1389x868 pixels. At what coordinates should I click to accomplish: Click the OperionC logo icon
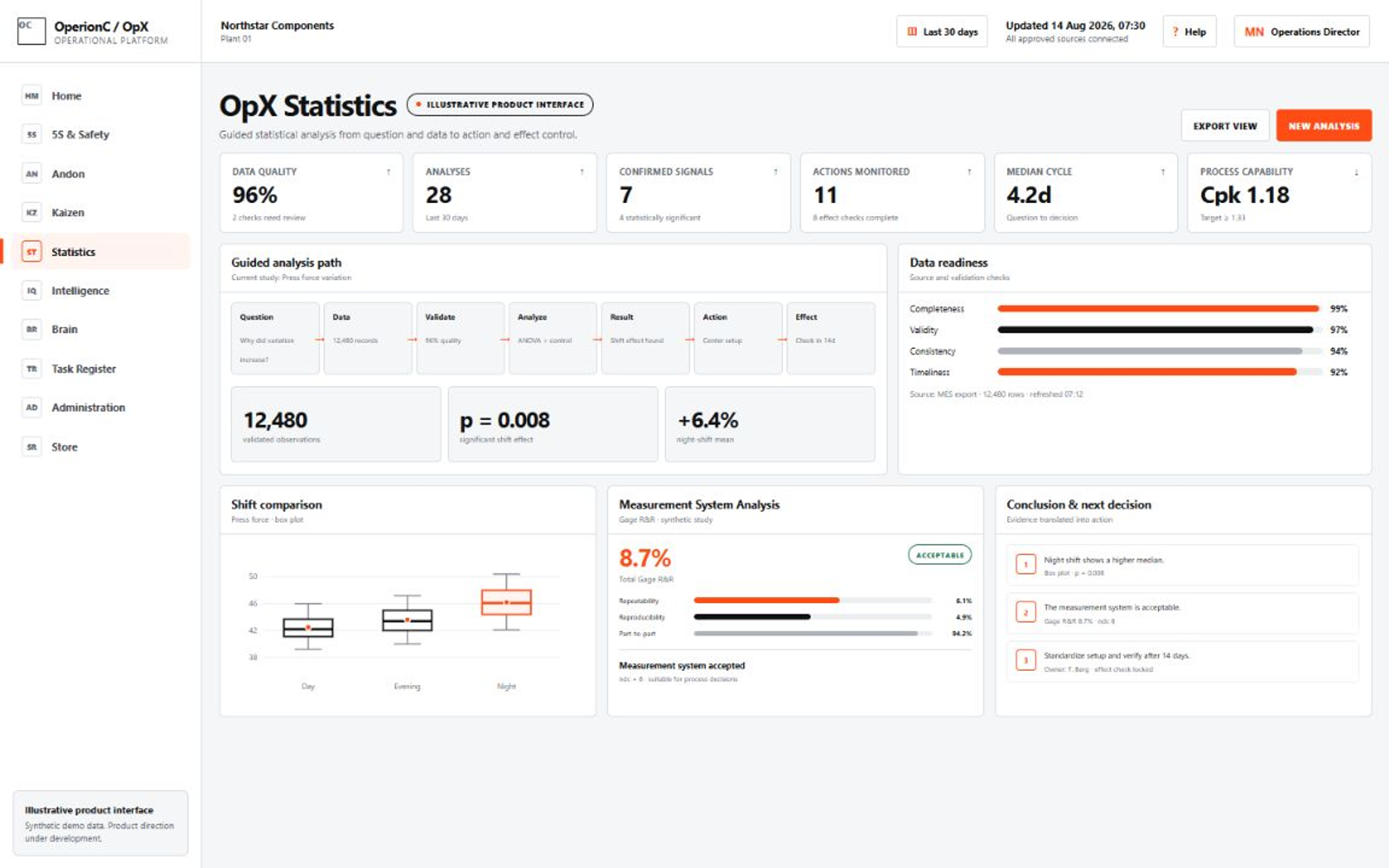pyautogui.click(x=31, y=31)
